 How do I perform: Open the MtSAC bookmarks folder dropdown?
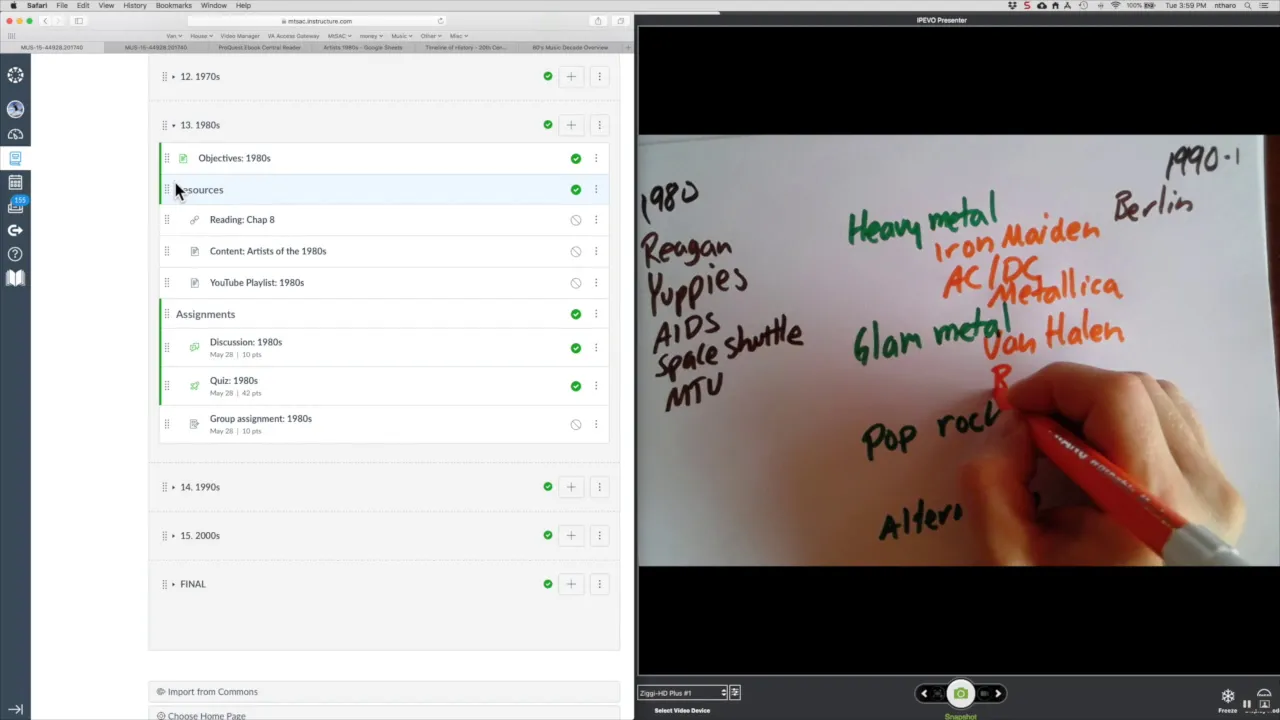339,36
